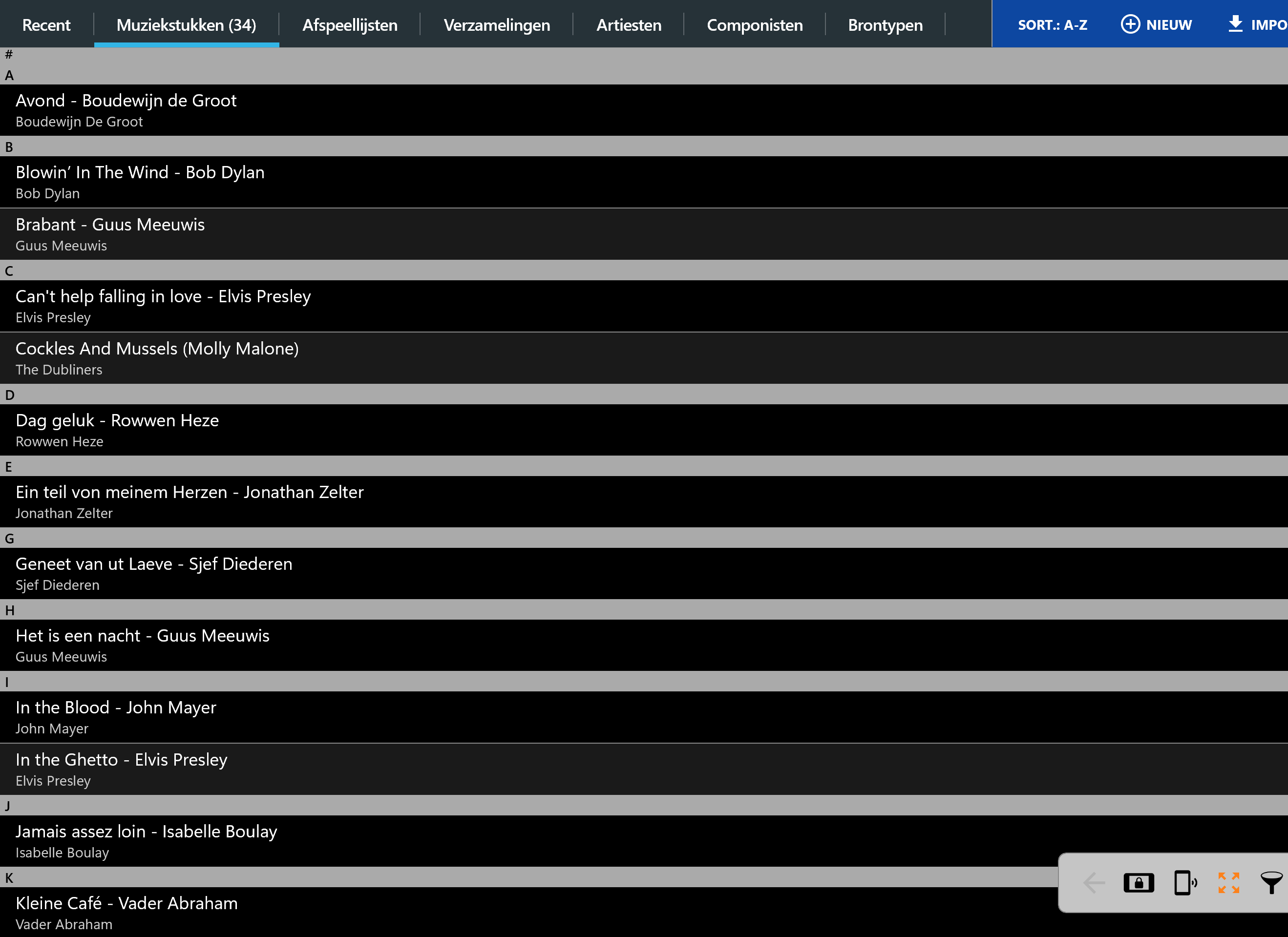This screenshot has height=937, width=1288.
Task: Switch to the Recent tab
Action: click(x=46, y=24)
